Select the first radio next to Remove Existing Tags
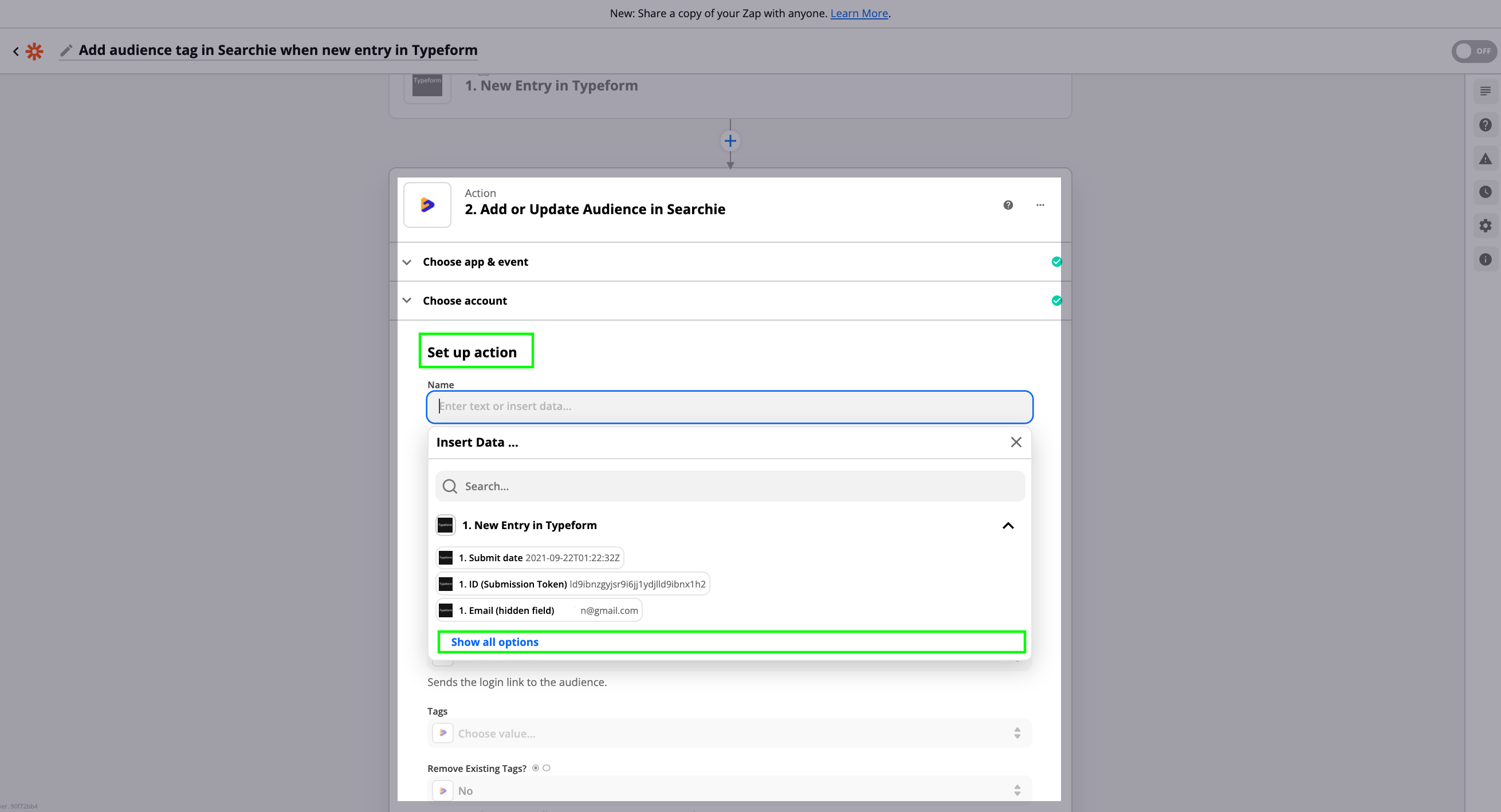The image size is (1501, 812). [536, 768]
